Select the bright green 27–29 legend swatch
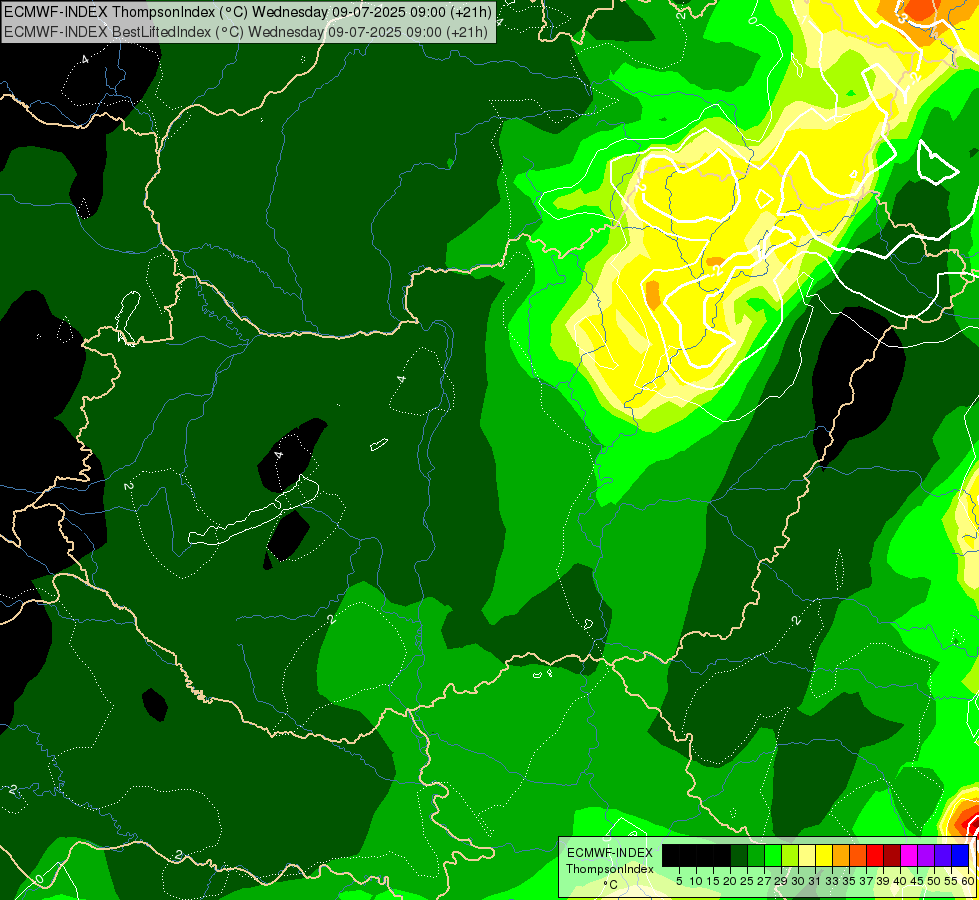This screenshot has height=900, width=979. 773,856
